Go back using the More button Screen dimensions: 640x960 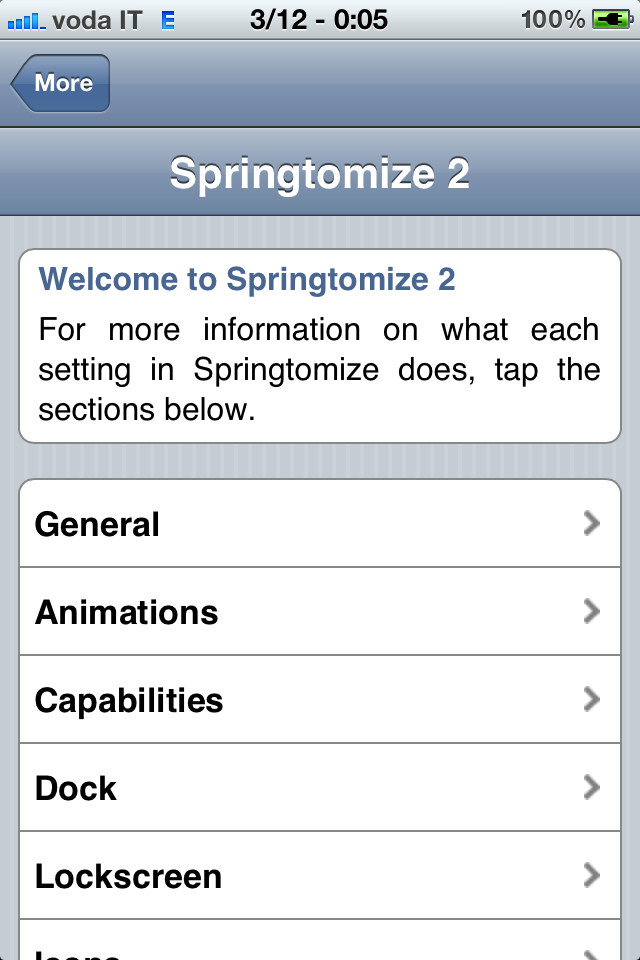click(61, 83)
